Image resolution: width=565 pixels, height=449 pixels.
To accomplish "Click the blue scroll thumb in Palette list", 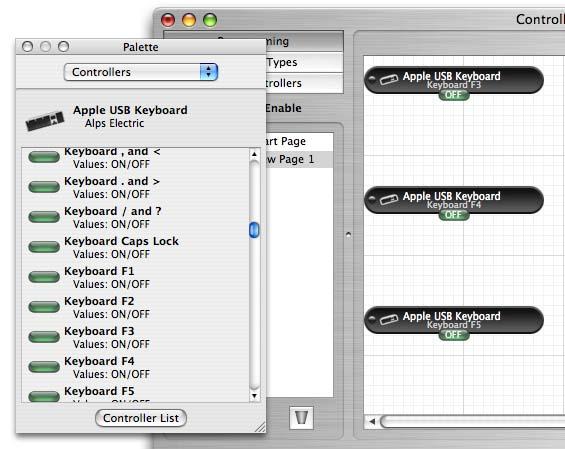I will coord(254,230).
